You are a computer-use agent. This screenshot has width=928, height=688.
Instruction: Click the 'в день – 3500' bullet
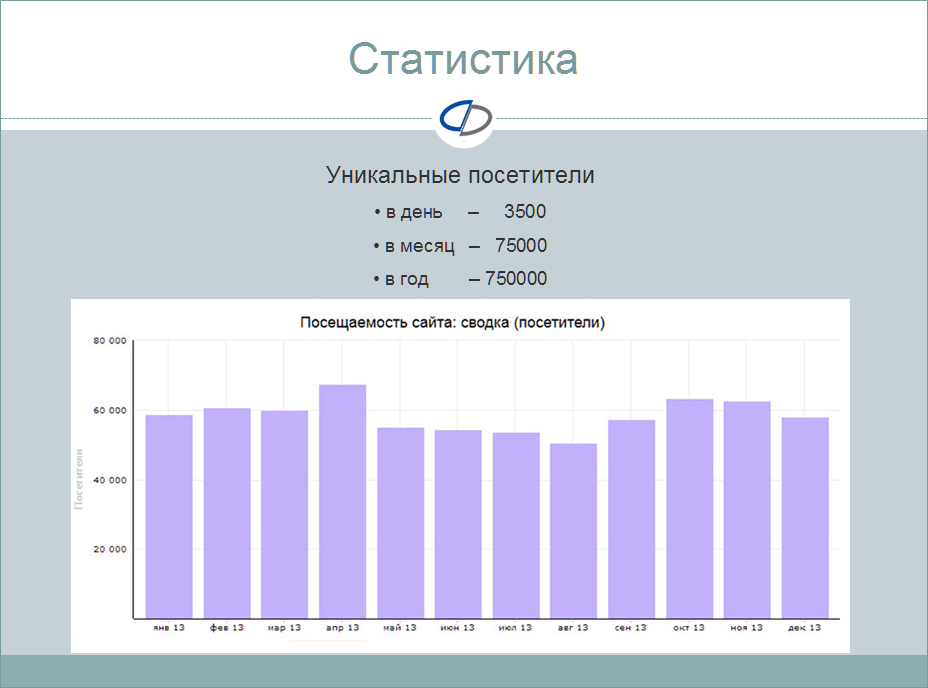tap(460, 212)
